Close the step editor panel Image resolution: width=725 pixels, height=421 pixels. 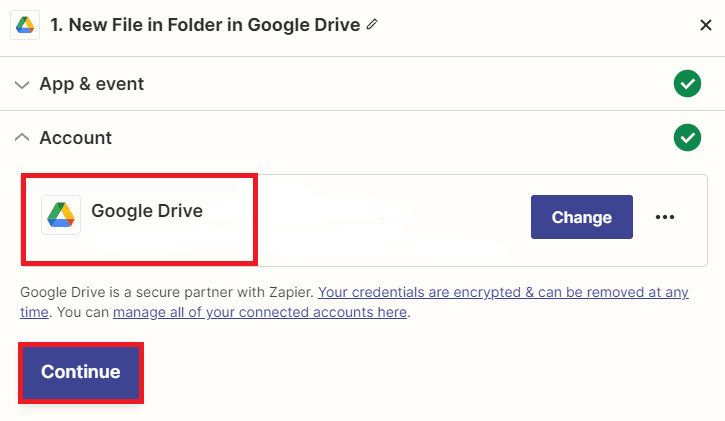point(705,25)
